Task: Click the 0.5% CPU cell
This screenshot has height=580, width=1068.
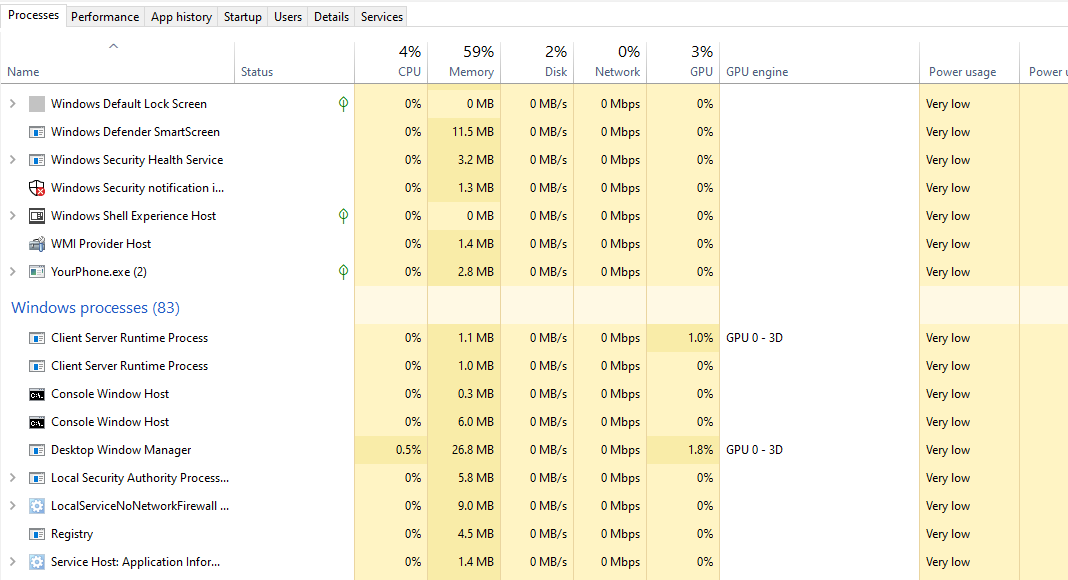Action: tap(391, 450)
